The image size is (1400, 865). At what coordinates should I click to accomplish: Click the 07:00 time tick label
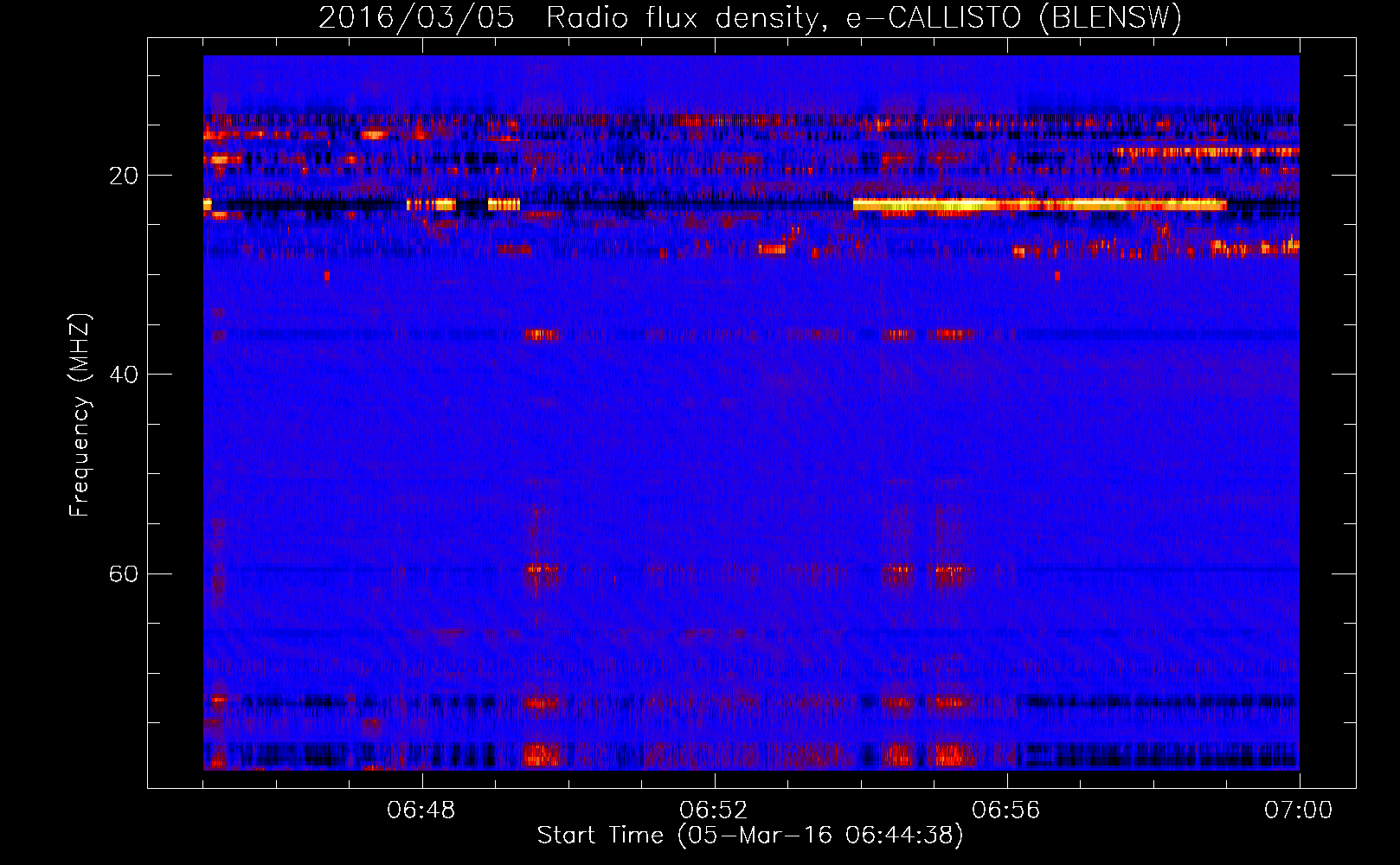[x=1299, y=811]
